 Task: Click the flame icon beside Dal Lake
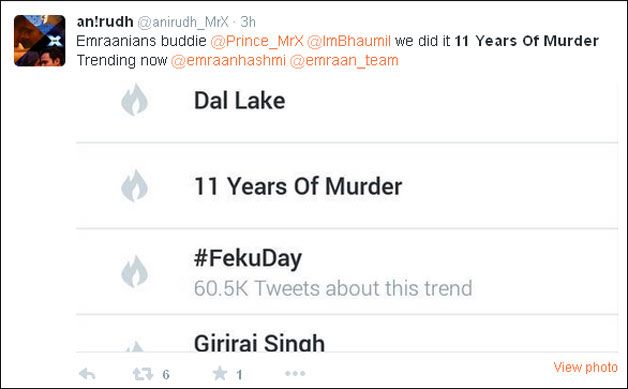(135, 100)
